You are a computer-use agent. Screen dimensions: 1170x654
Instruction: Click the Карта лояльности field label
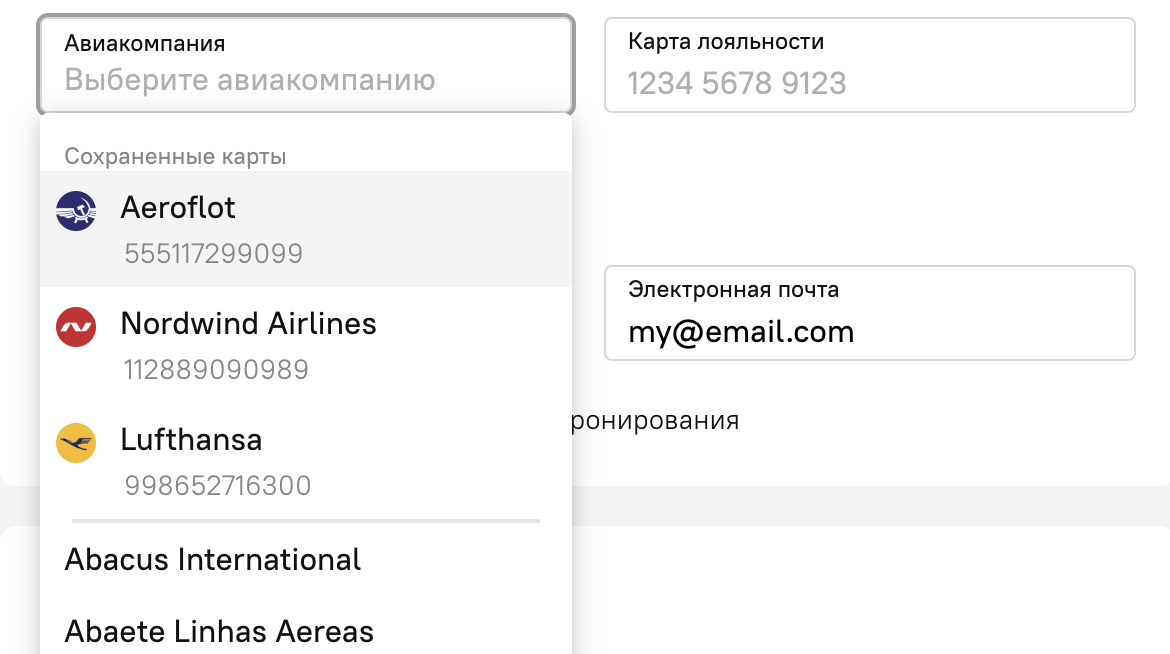click(x=726, y=42)
